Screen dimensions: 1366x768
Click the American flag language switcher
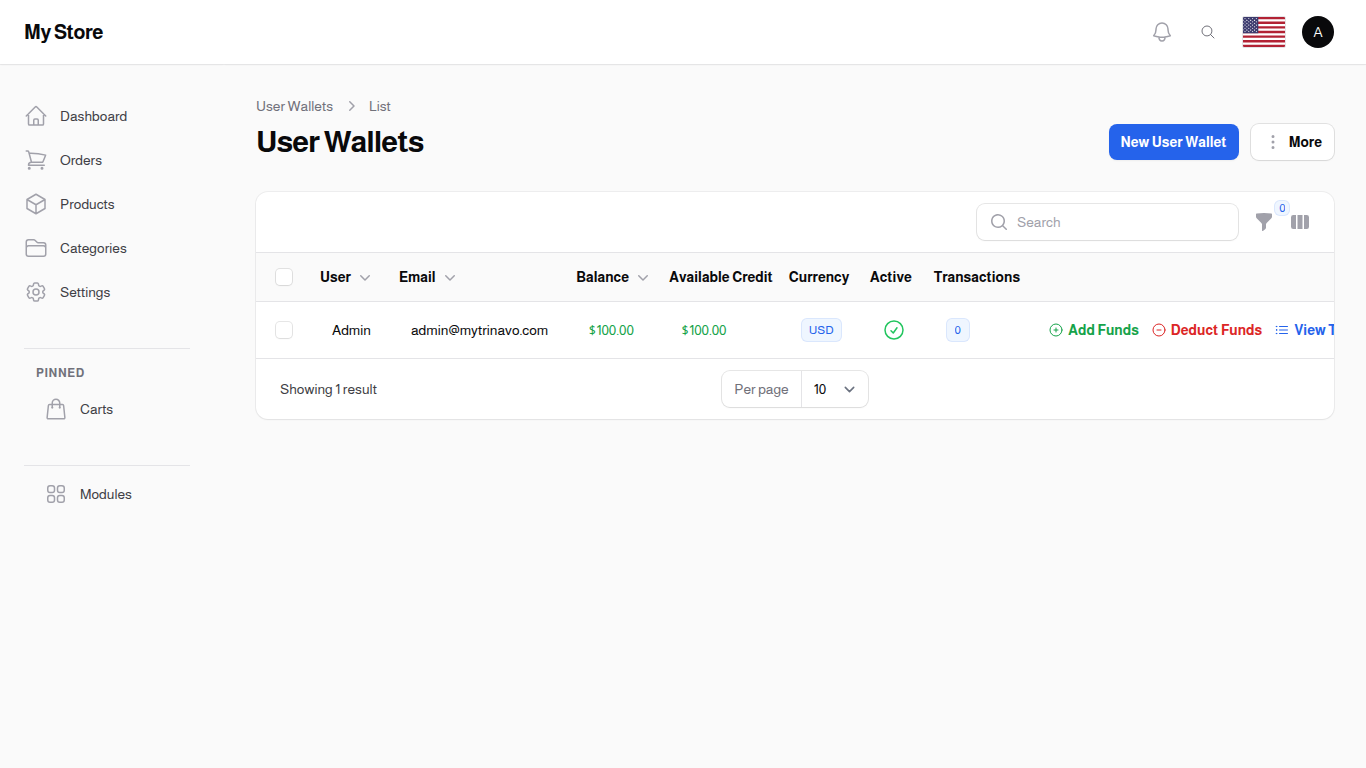point(1263,31)
